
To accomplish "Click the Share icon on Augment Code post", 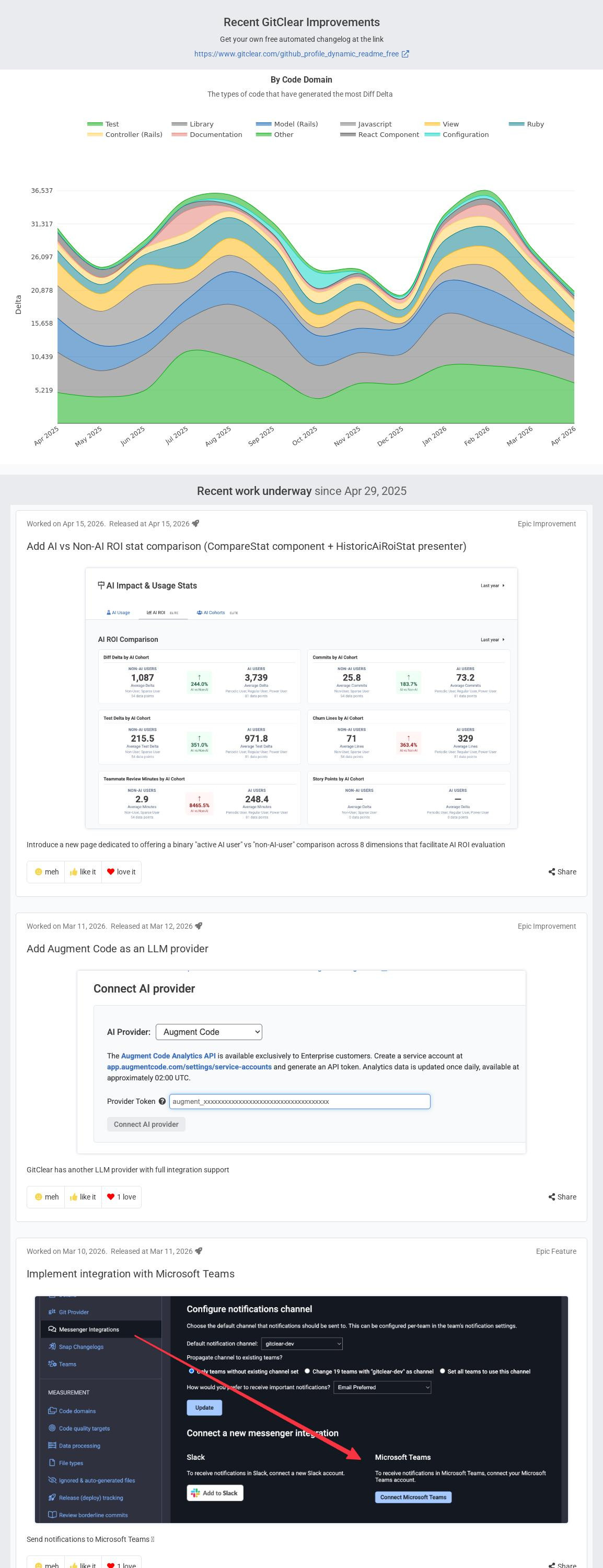I will click(551, 1197).
